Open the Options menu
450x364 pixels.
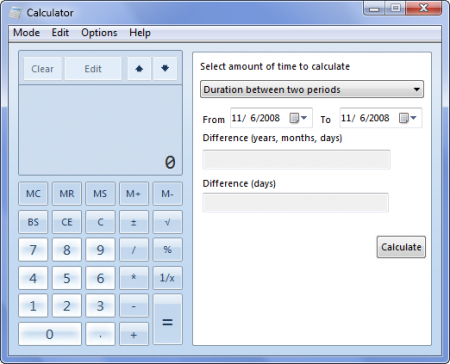pyautogui.click(x=99, y=33)
